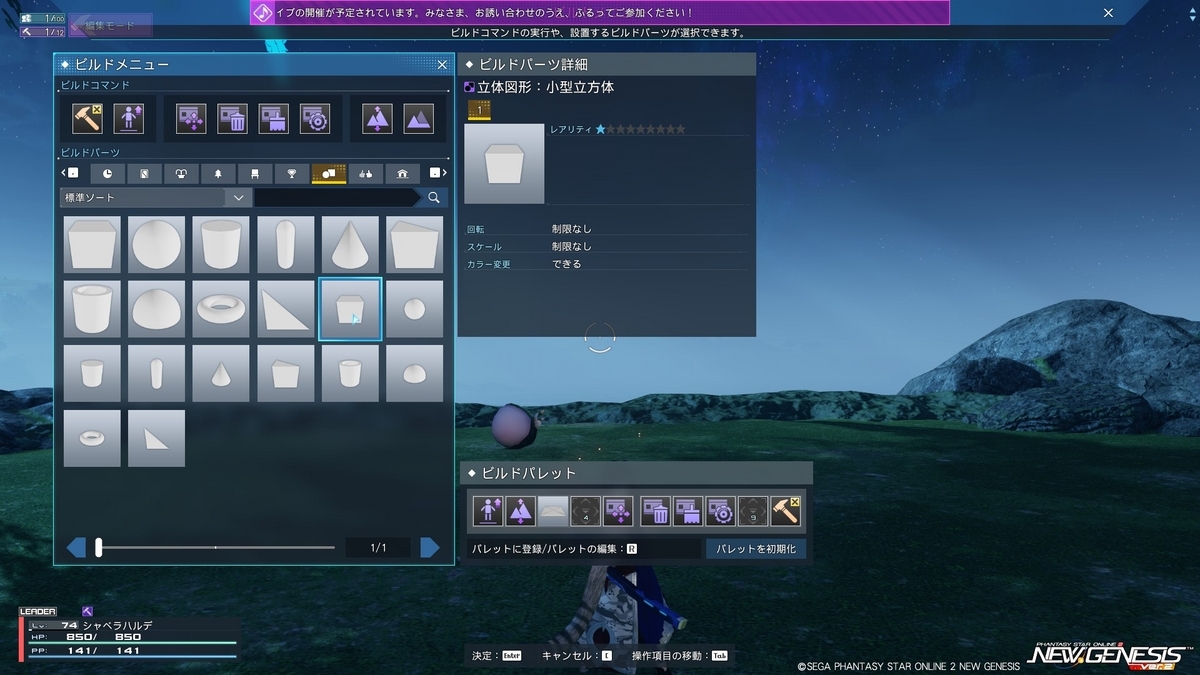Select character-lift icon in Build Palette
Viewport: 1200px width, 675px height.
(x=488, y=512)
